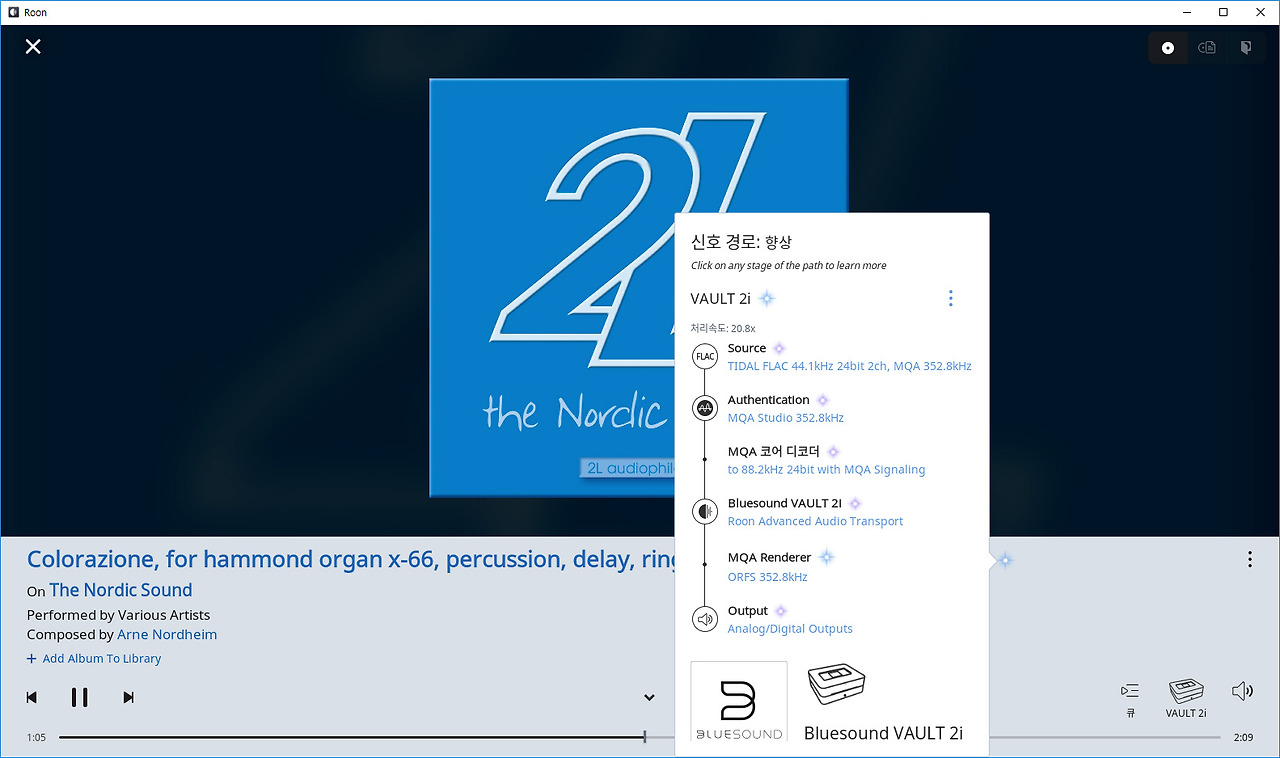Click the quality star beside the VAULT 2i heading

point(767,298)
